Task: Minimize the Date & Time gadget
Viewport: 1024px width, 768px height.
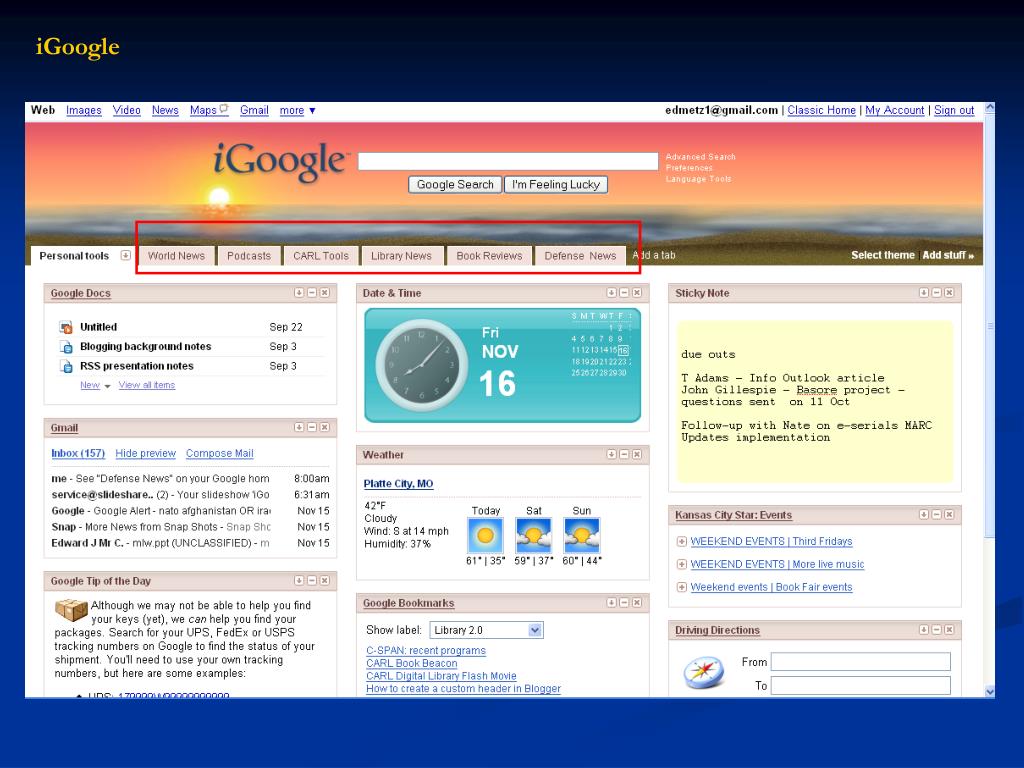Action: click(x=624, y=293)
